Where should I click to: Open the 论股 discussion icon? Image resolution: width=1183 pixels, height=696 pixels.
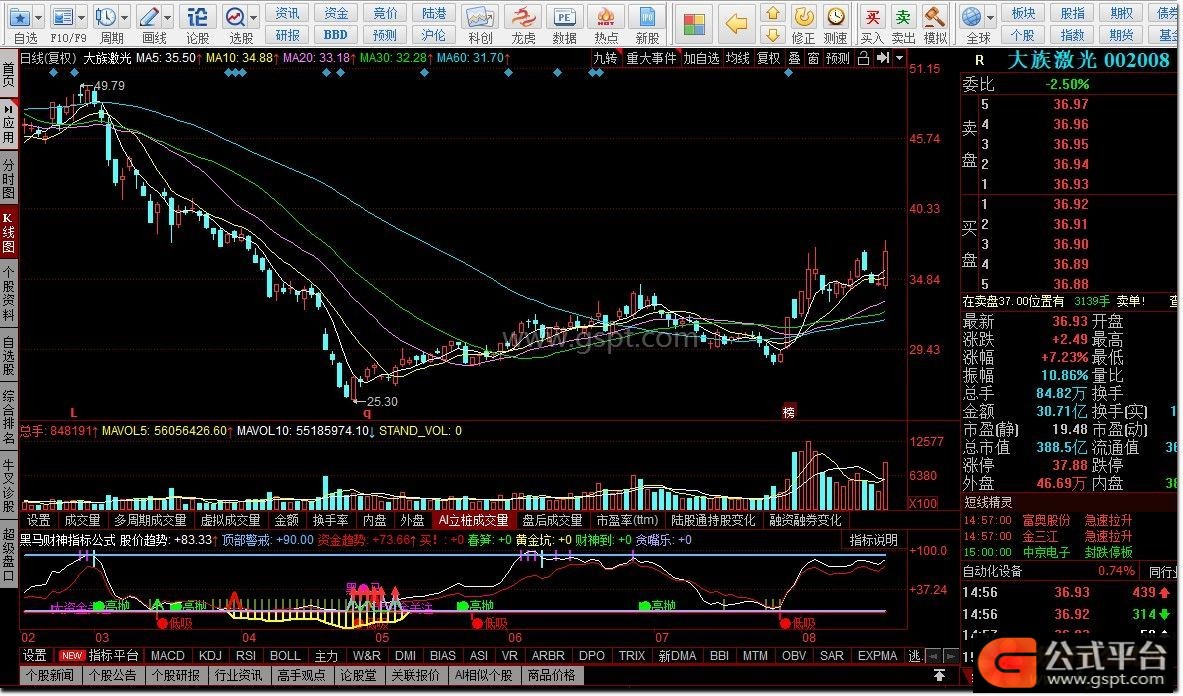click(x=197, y=17)
